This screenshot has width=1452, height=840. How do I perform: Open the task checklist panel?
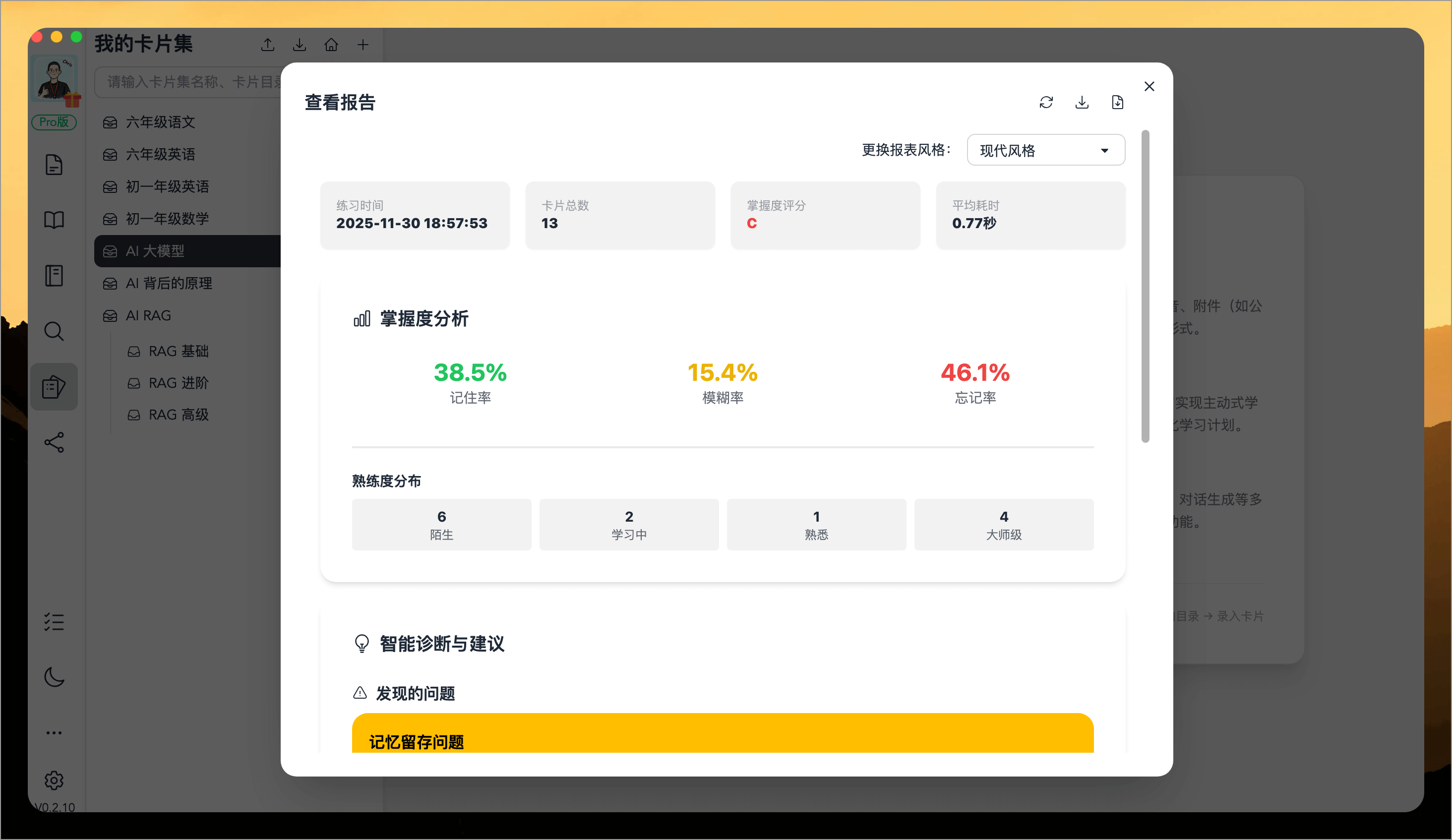54,622
